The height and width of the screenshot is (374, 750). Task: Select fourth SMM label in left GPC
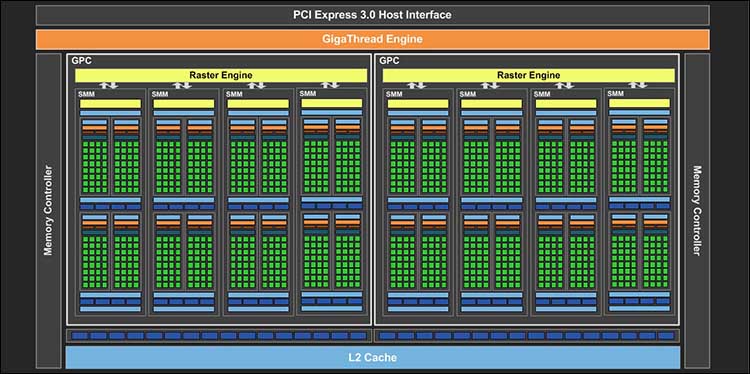(x=308, y=94)
